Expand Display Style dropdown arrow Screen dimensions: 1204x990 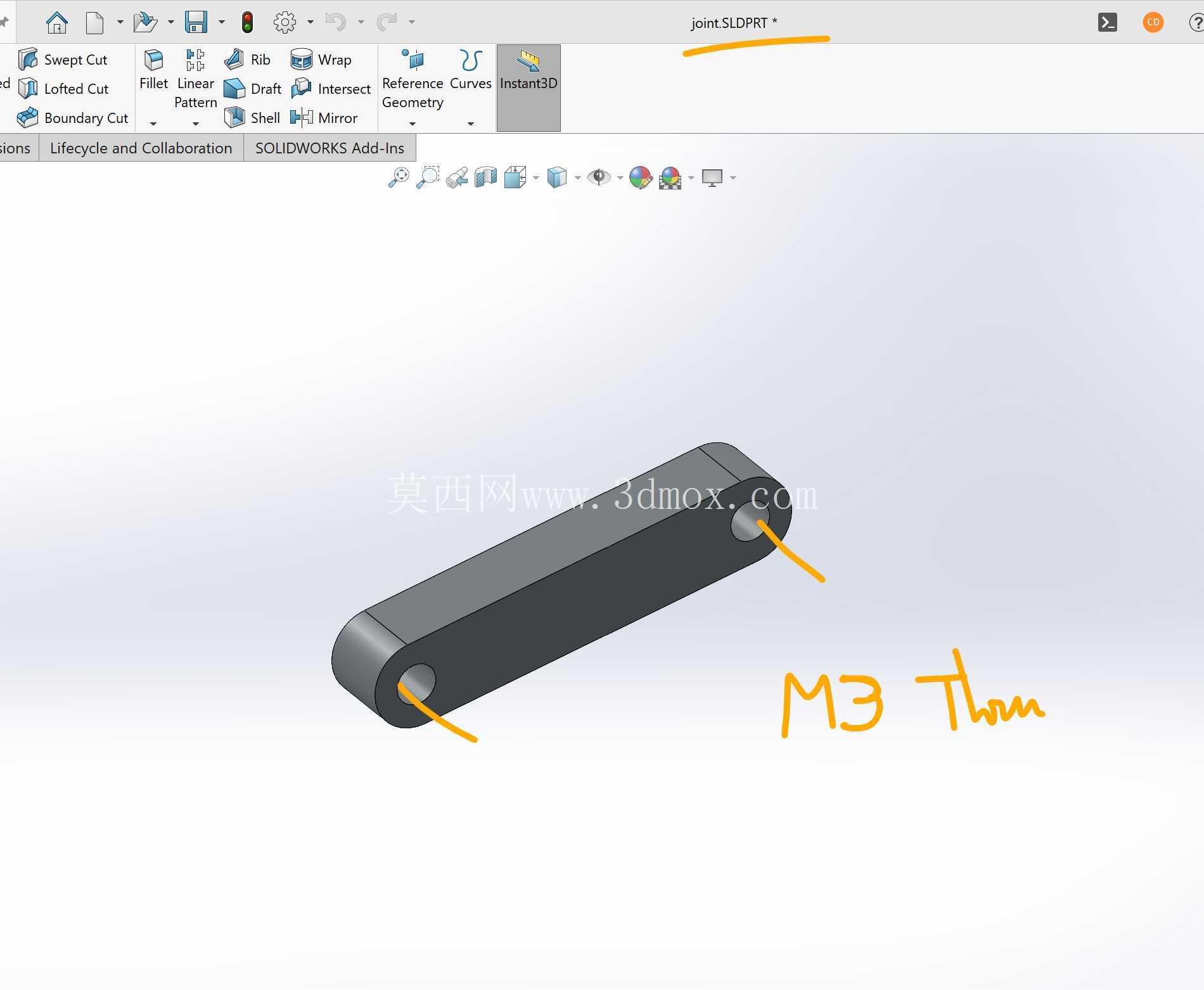[577, 177]
